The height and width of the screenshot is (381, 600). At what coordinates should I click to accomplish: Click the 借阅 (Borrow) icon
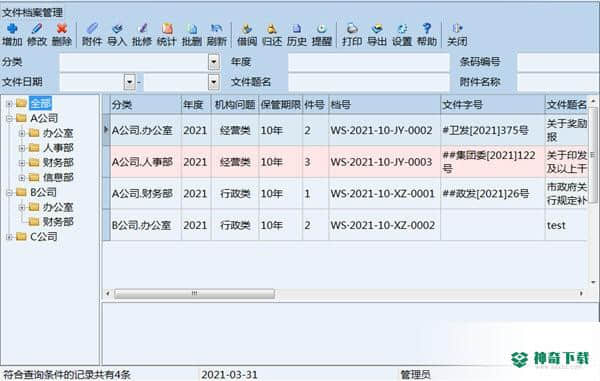(247, 28)
